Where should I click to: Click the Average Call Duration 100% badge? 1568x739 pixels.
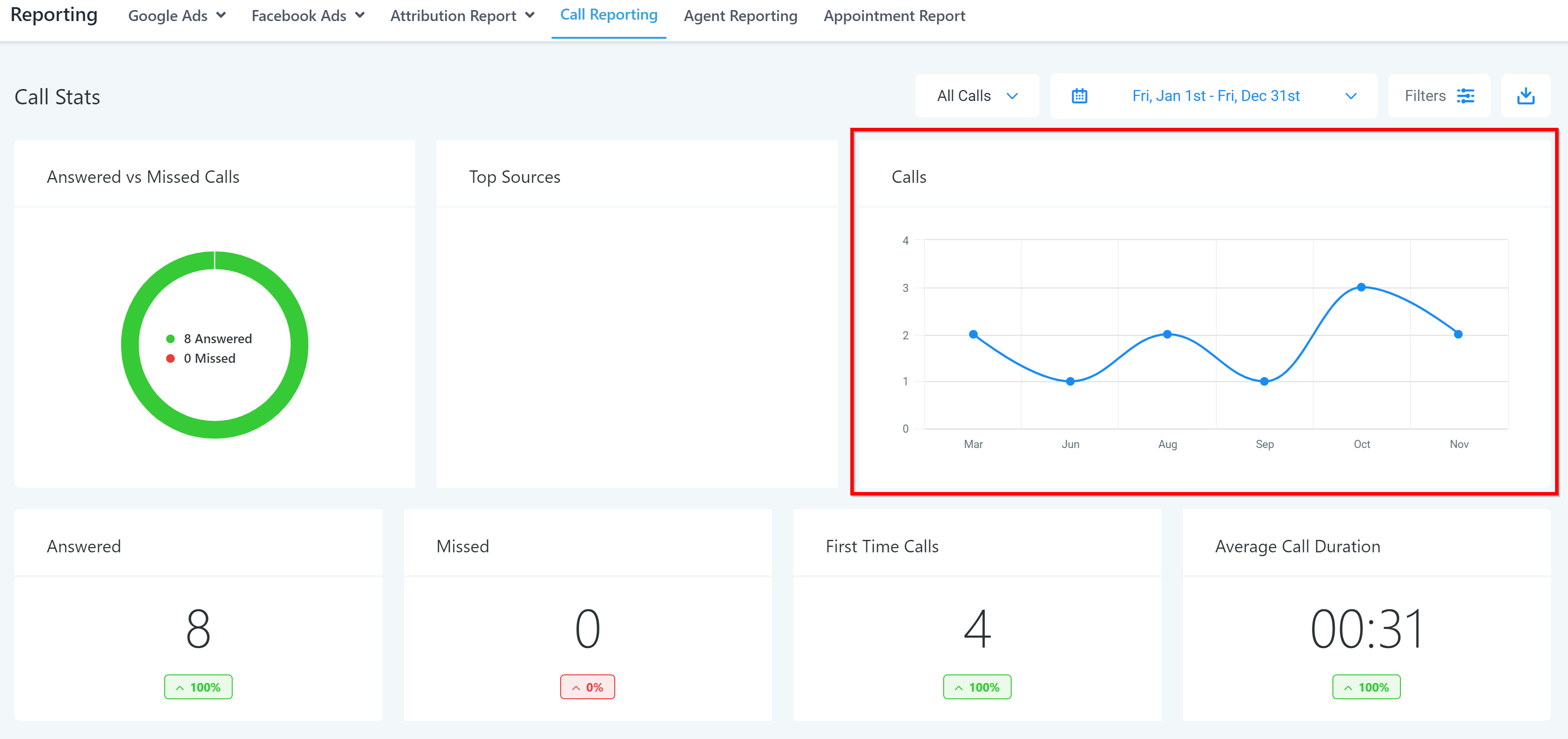click(1366, 687)
